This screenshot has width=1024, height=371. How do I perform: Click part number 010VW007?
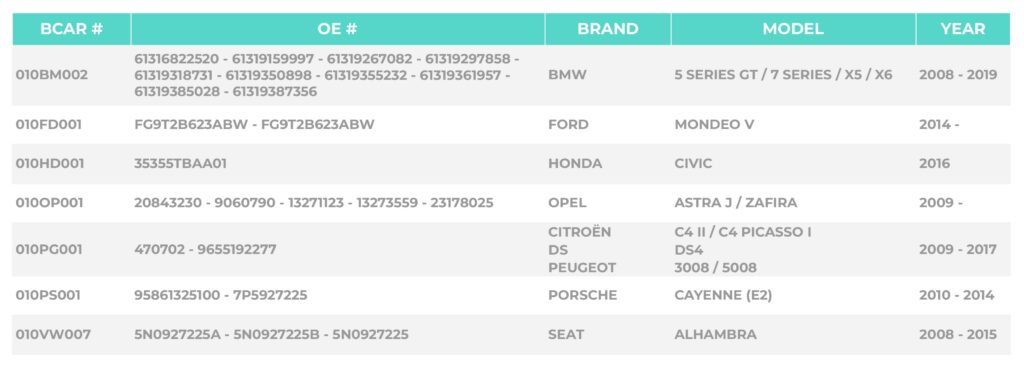(x=54, y=334)
